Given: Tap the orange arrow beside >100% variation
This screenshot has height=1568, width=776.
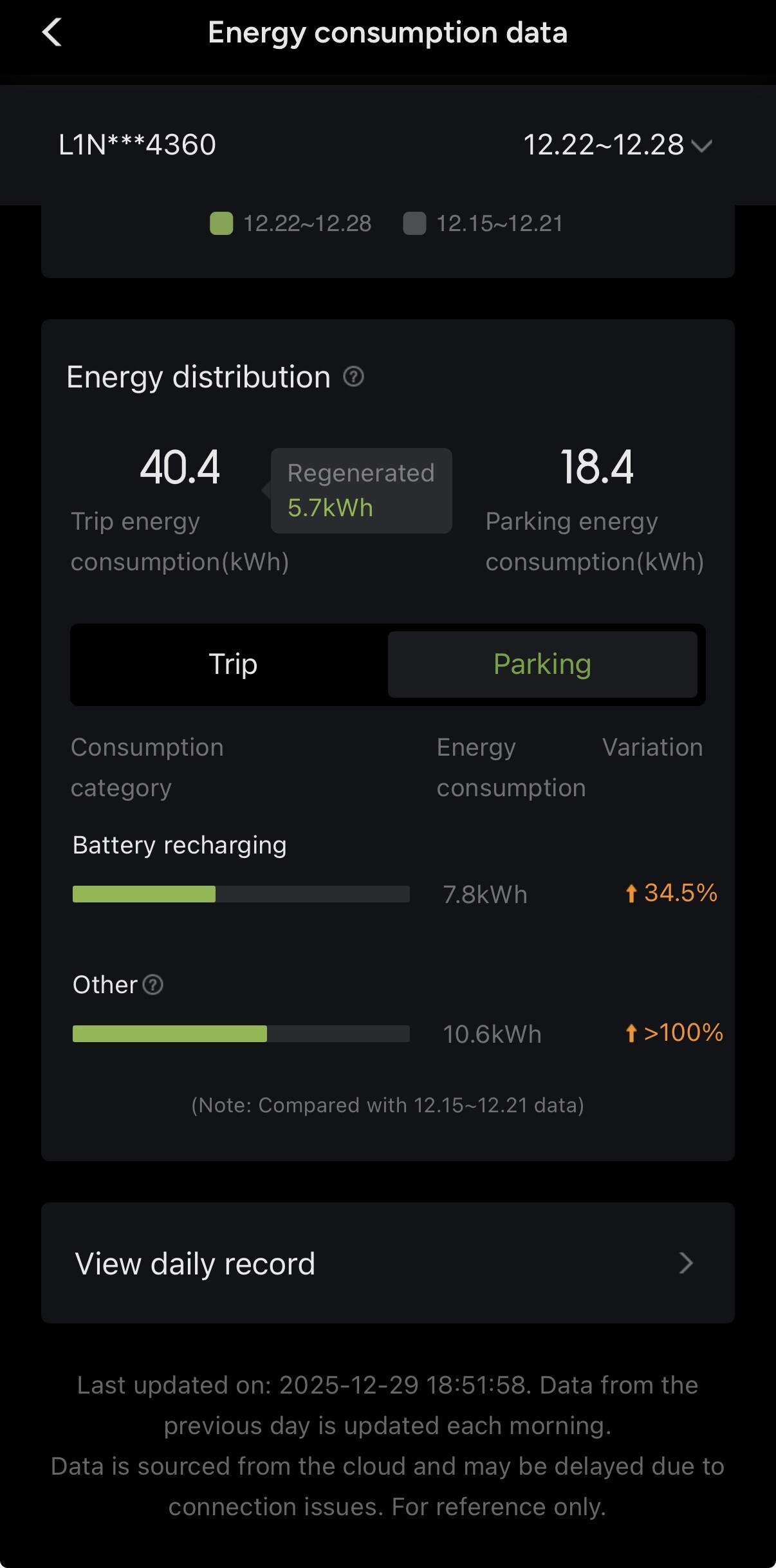Looking at the screenshot, I should pyautogui.click(x=631, y=1033).
